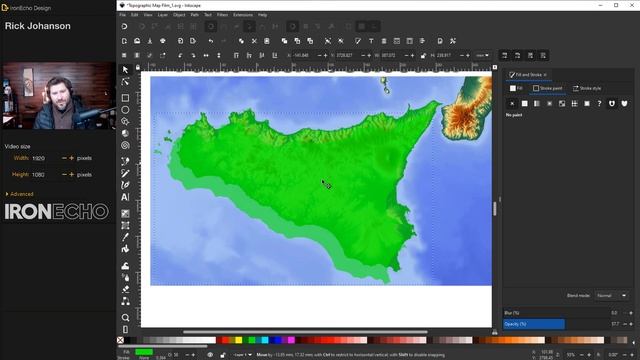The image size is (640, 360).
Task: Open the Text and Font dialog icon
Action: click(x=371, y=41)
